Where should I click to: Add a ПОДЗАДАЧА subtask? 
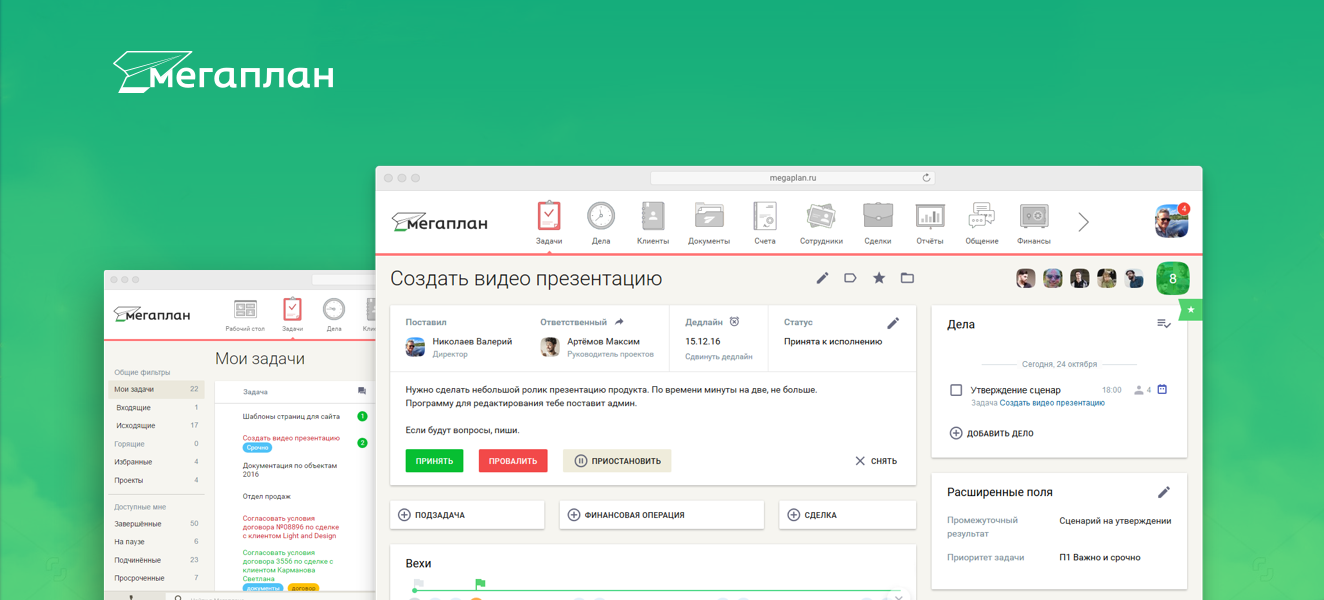pos(467,515)
